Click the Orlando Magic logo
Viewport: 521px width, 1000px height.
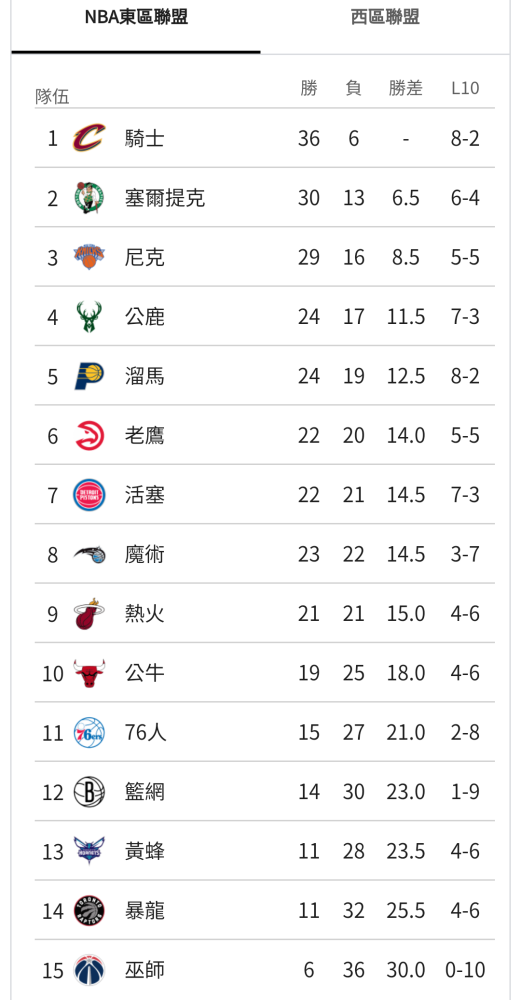pos(89,554)
